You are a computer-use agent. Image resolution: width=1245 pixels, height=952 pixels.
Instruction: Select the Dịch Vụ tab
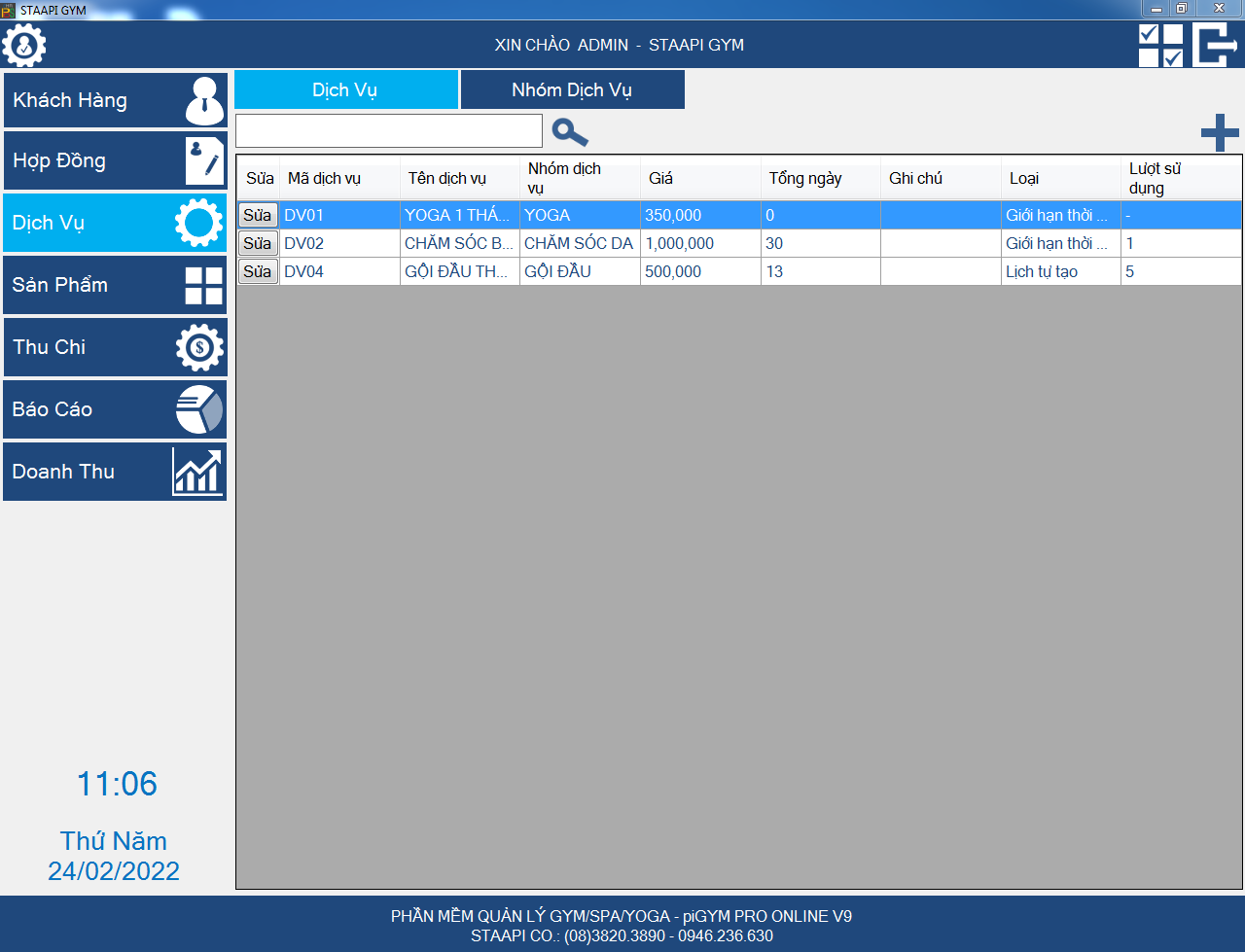pyautogui.click(x=345, y=90)
